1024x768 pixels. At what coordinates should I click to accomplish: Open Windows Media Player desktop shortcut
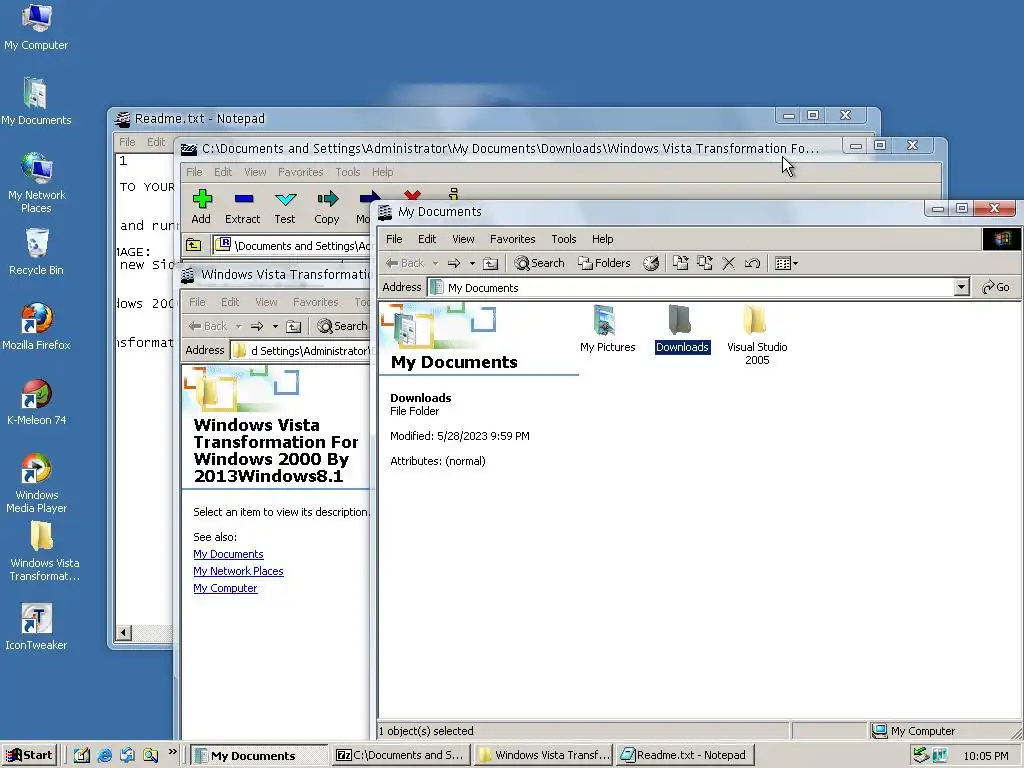37,483
